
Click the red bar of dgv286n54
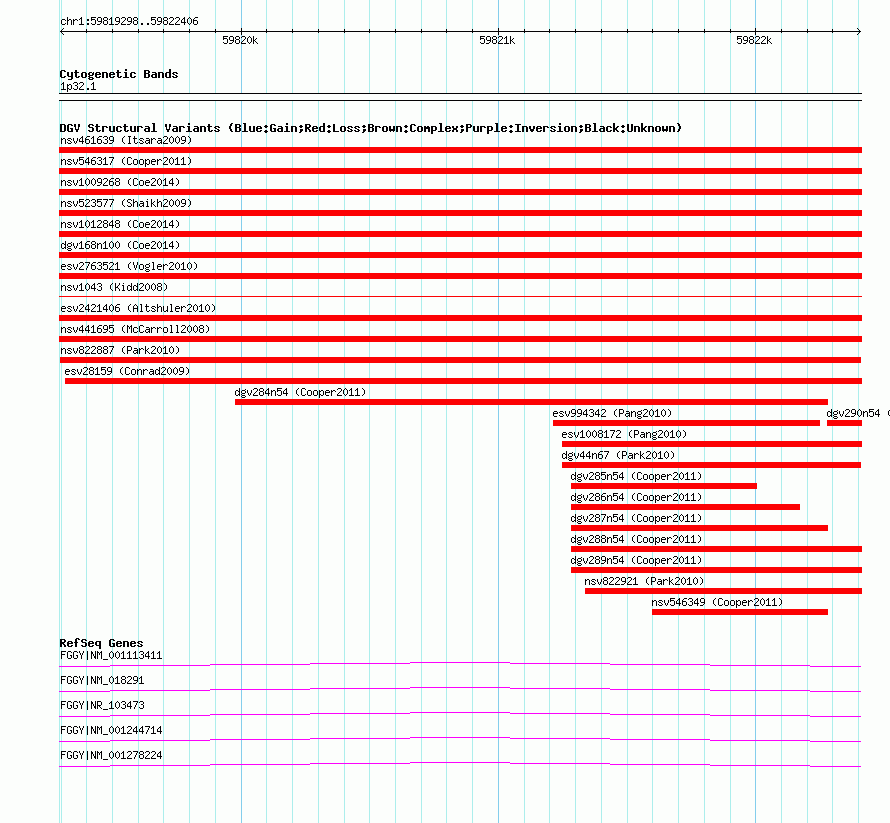(685, 507)
